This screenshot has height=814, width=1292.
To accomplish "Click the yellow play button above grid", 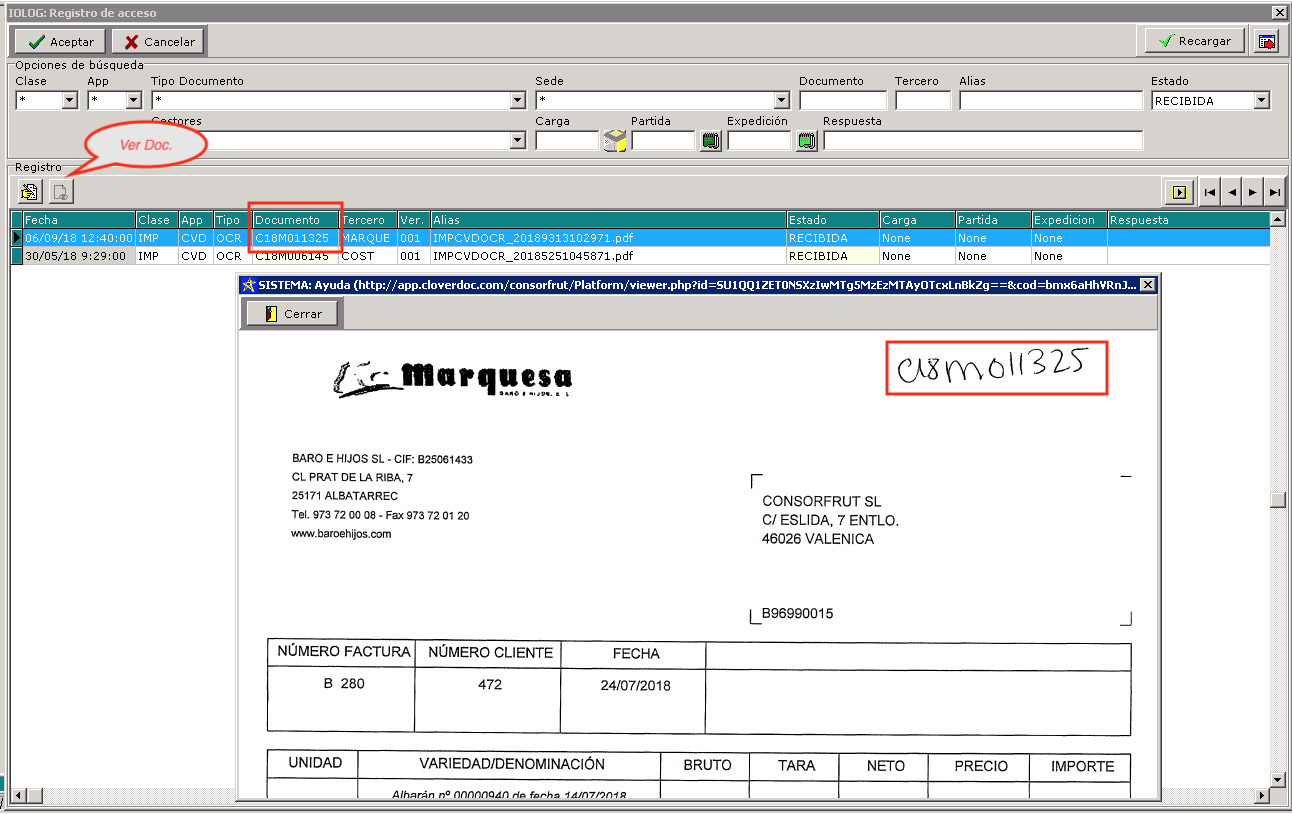I will point(1179,192).
